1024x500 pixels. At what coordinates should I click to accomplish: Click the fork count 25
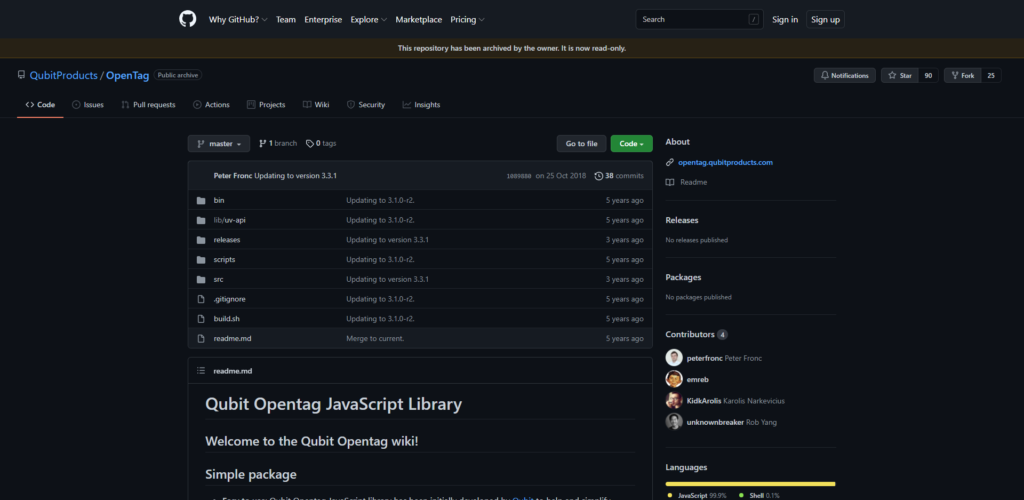click(x=991, y=76)
